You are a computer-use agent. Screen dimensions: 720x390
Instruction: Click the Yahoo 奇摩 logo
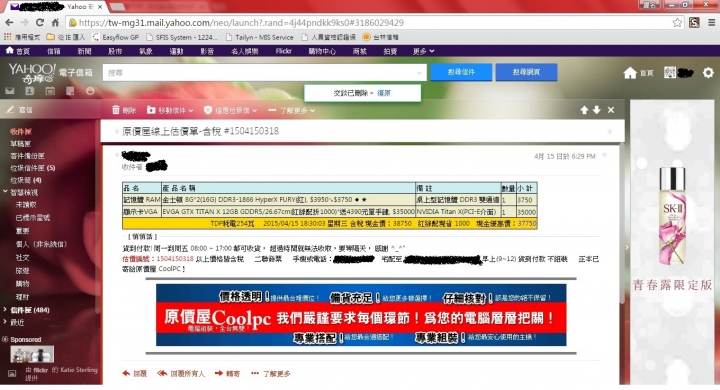tap(32, 73)
